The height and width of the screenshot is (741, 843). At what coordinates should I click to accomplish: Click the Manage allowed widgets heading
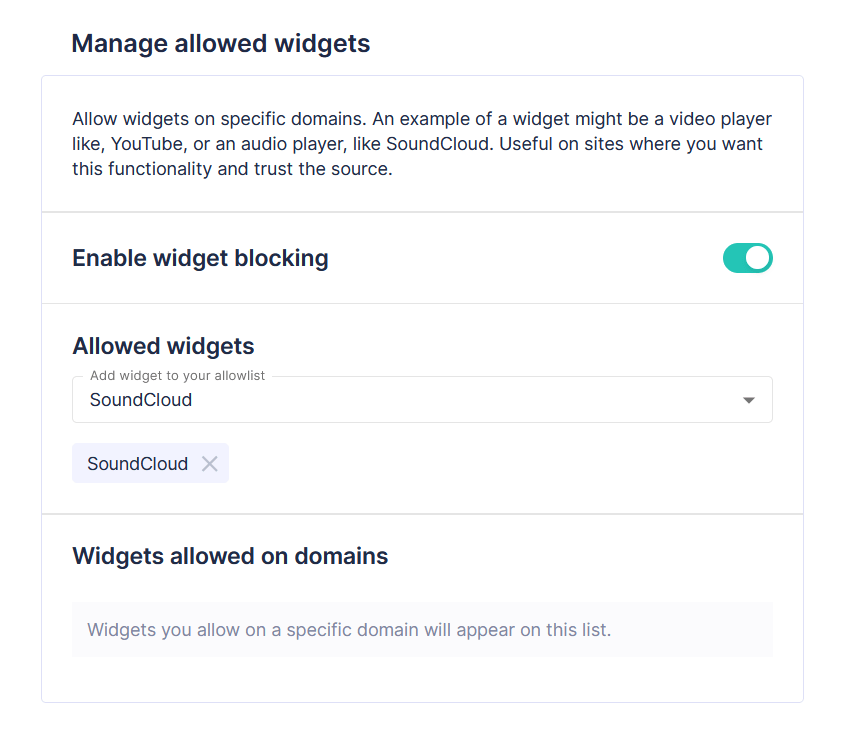tap(220, 43)
